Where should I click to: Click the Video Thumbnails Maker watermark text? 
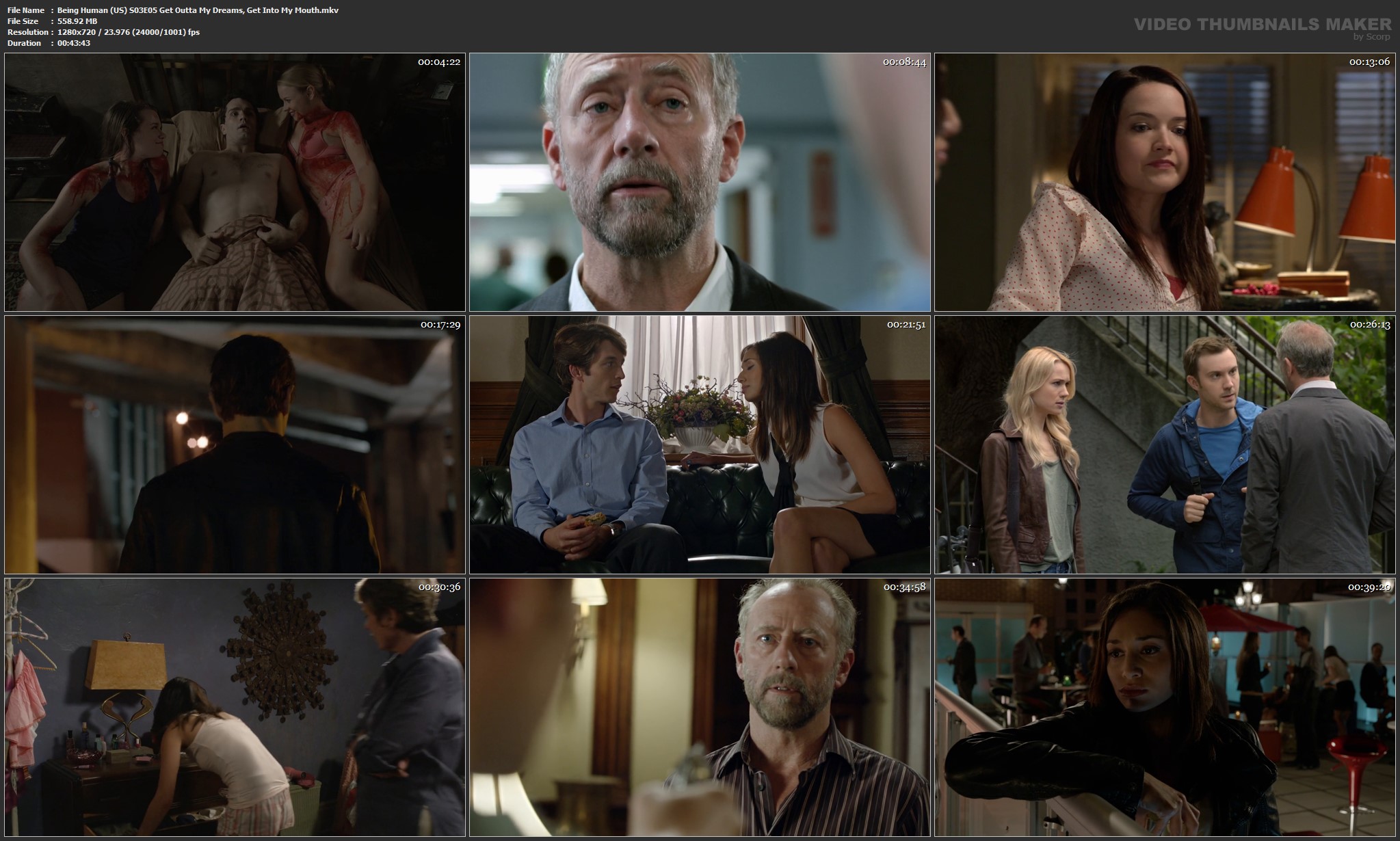pyautogui.click(x=1262, y=24)
